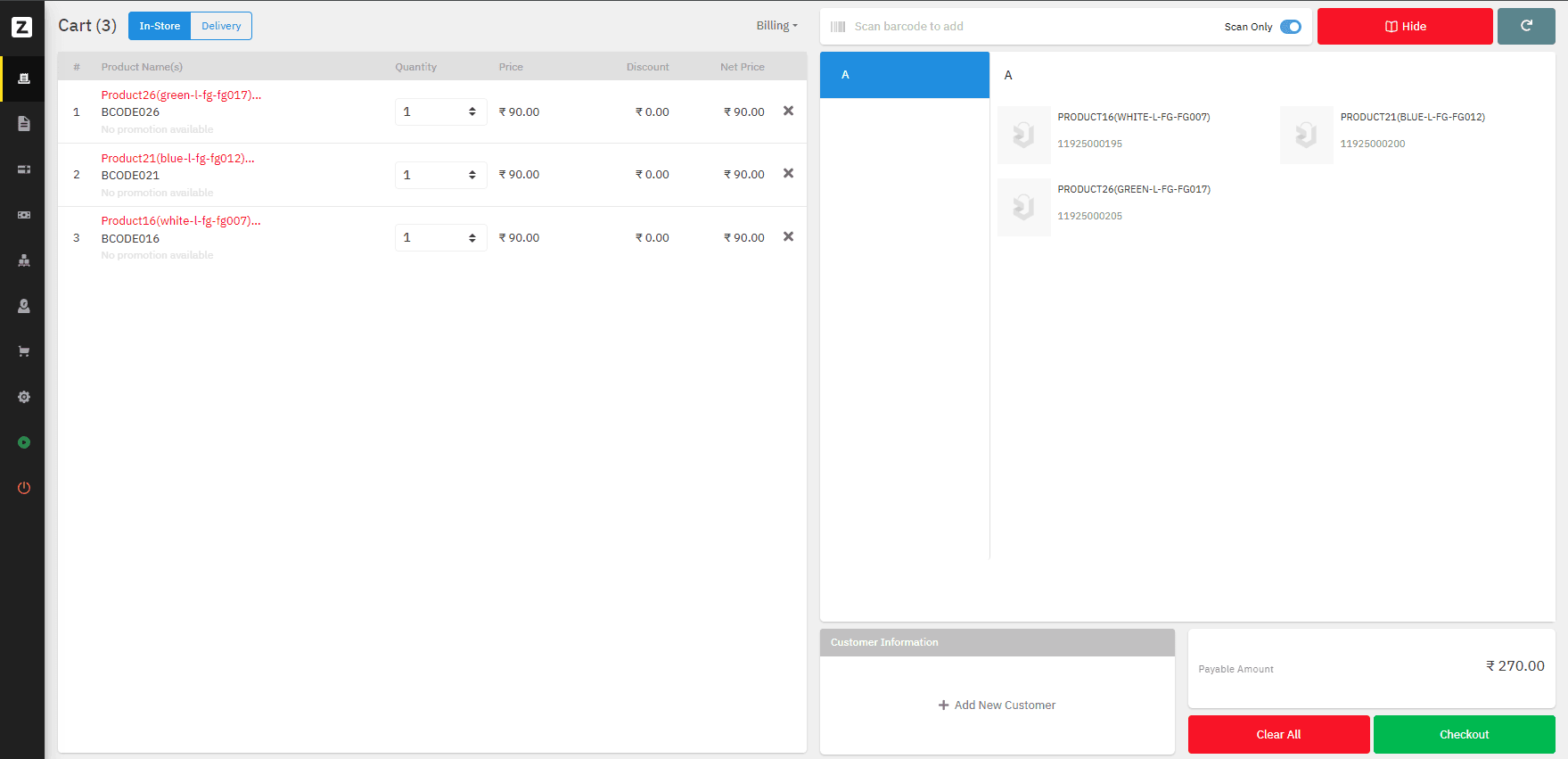
Task: Open settings via the gear icon
Action: coord(24,397)
